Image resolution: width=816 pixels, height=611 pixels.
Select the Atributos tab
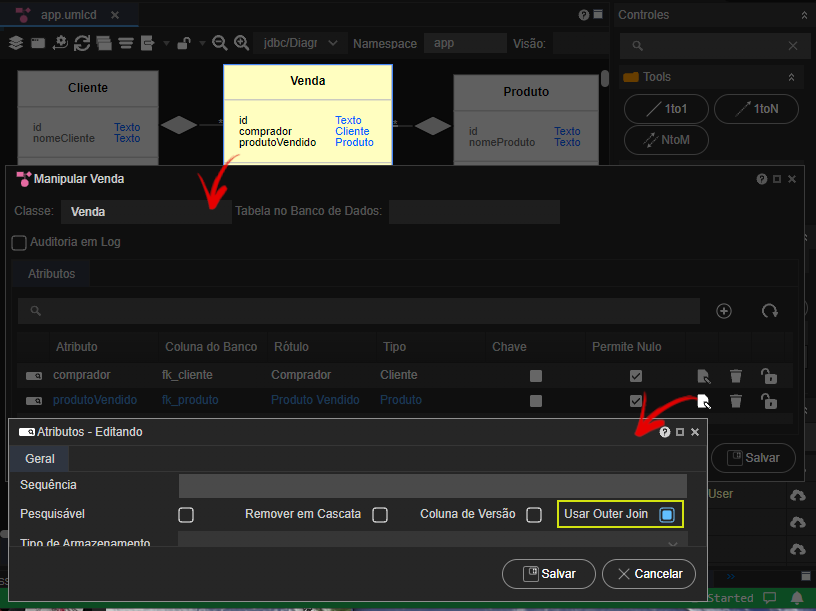coord(51,274)
